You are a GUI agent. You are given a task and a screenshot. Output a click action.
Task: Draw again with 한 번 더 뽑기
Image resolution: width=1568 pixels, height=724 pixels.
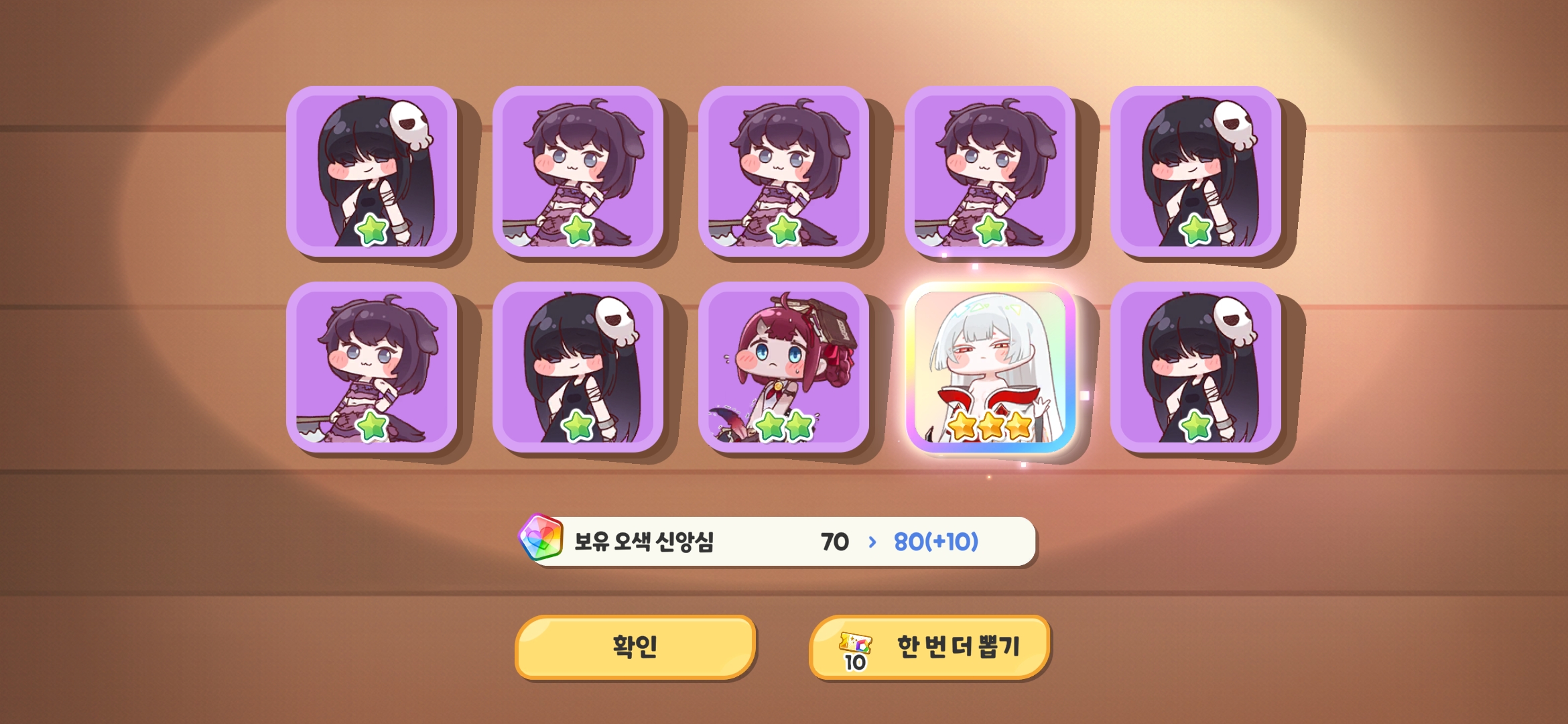click(x=929, y=647)
